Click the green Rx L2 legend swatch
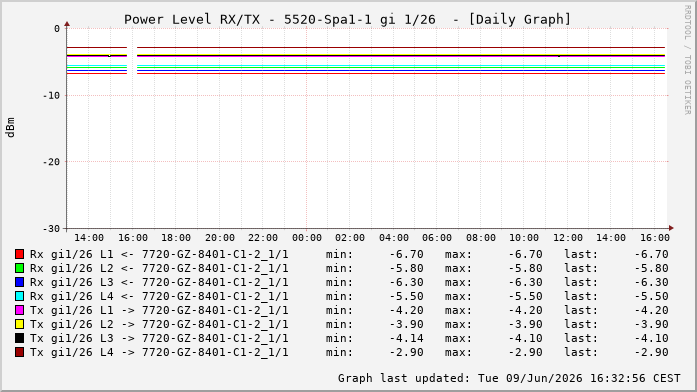697x392 pixels. coord(19,268)
